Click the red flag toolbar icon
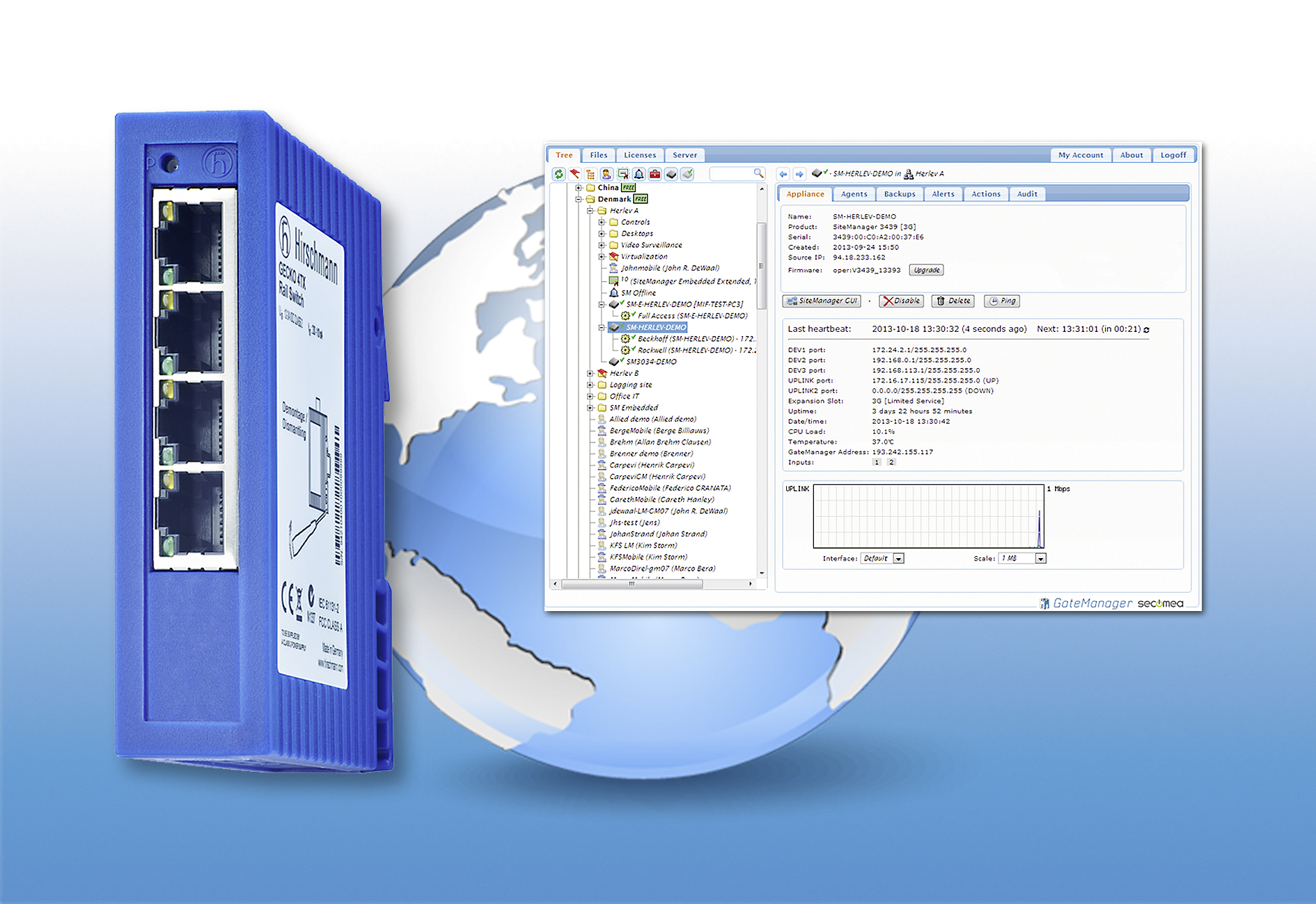This screenshot has height=904, width=1316. (574, 174)
